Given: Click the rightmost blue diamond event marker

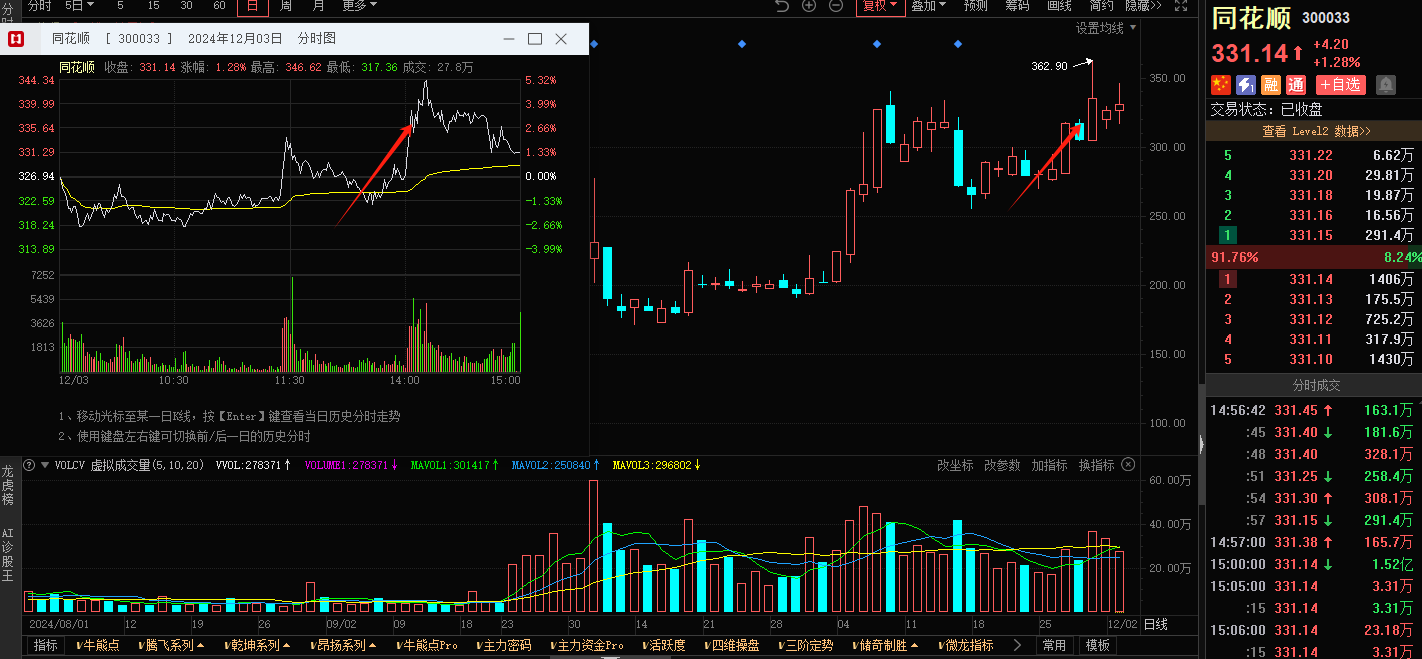Looking at the screenshot, I should (958, 44).
